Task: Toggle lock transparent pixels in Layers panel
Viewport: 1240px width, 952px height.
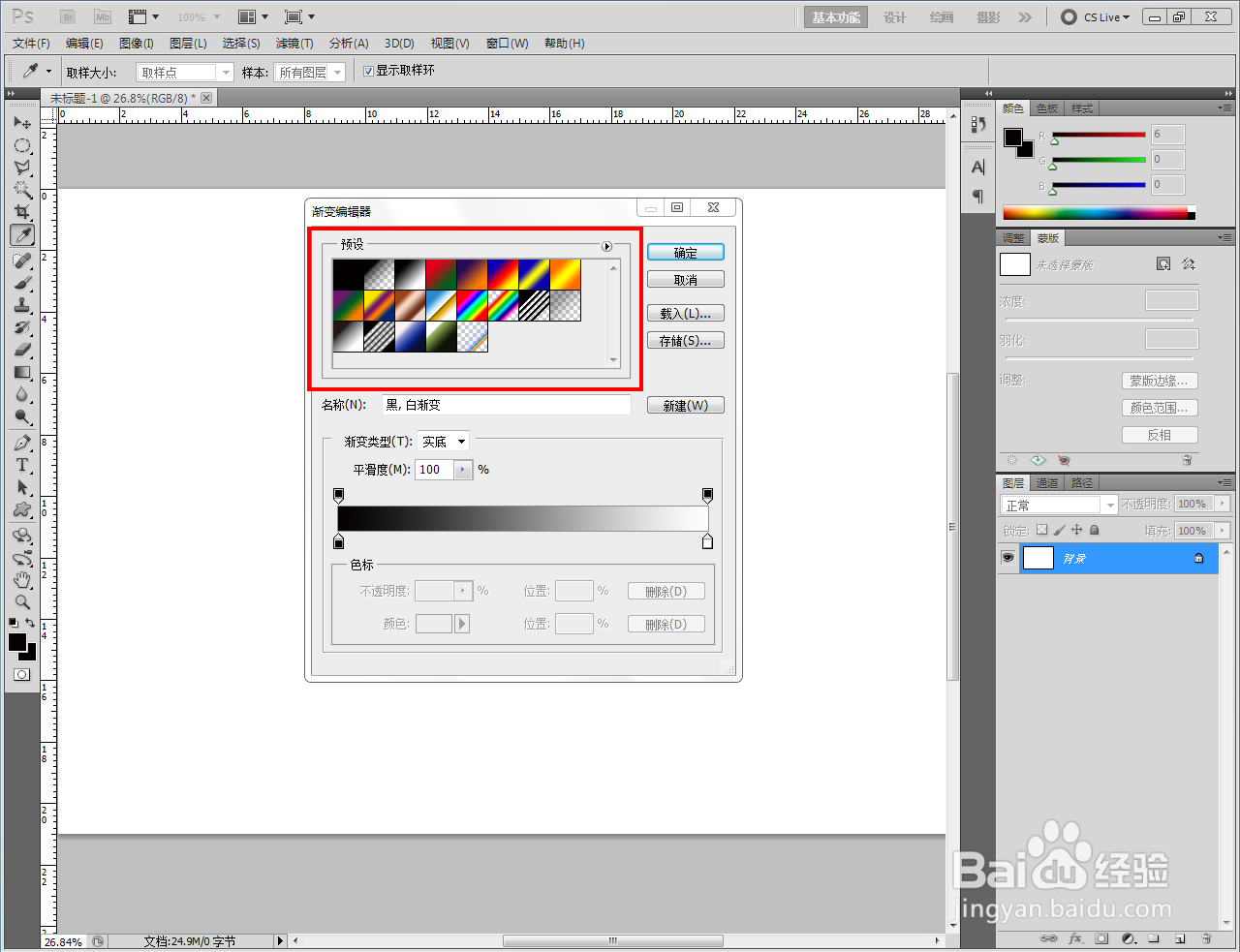Action: (x=1041, y=530)
